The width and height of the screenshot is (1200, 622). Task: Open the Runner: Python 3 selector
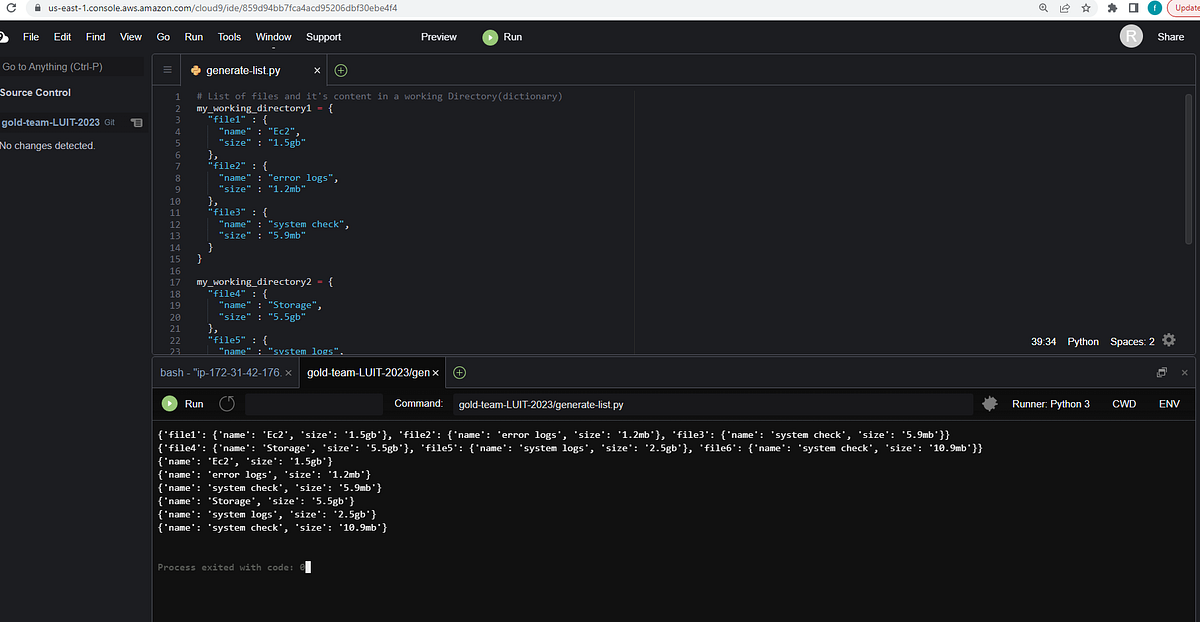tap(1051, 403)
